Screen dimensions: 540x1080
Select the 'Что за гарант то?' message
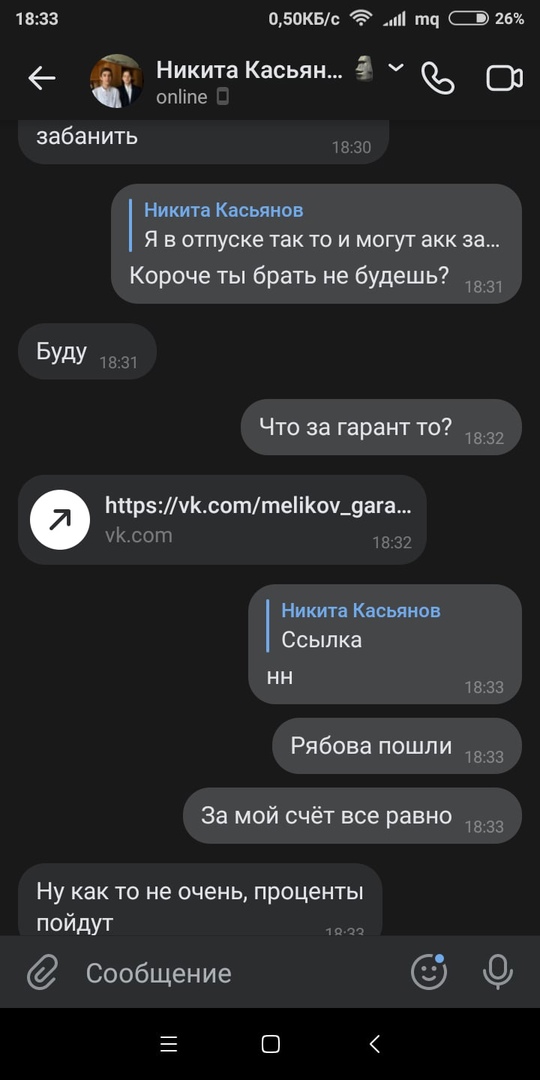click(x=381, y=427)
